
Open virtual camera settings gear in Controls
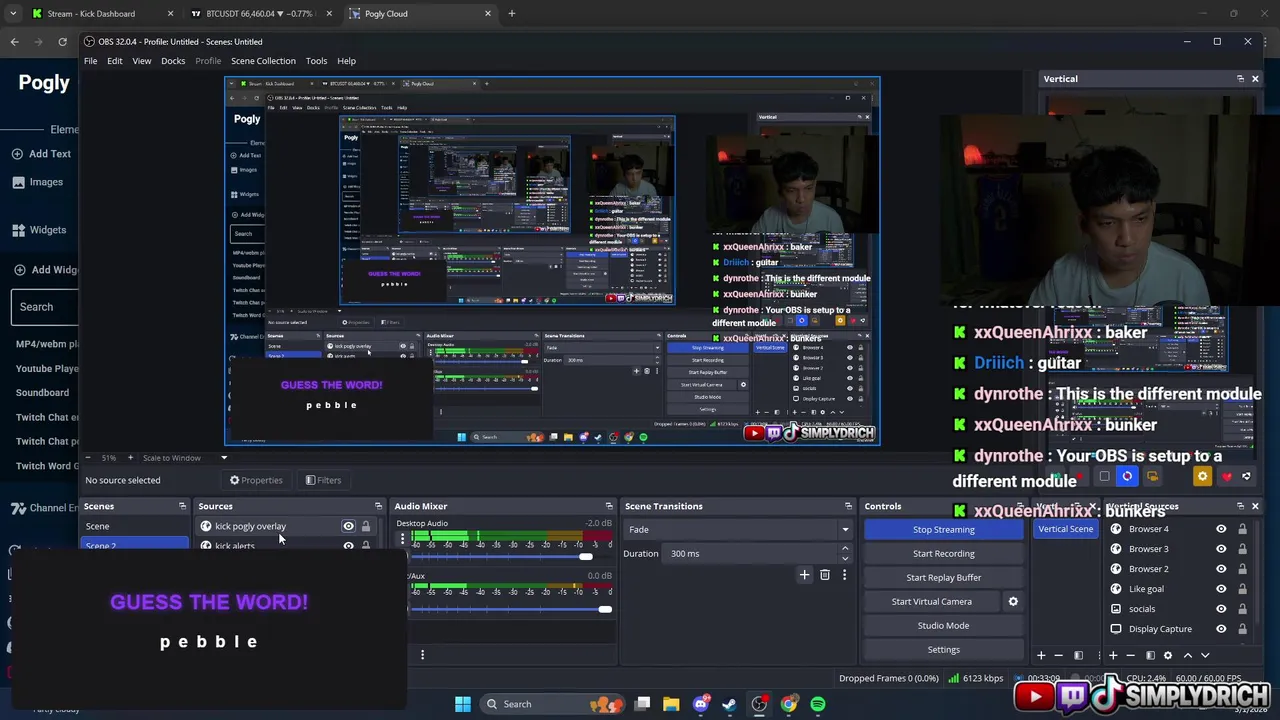click(x=1013, y=601)
